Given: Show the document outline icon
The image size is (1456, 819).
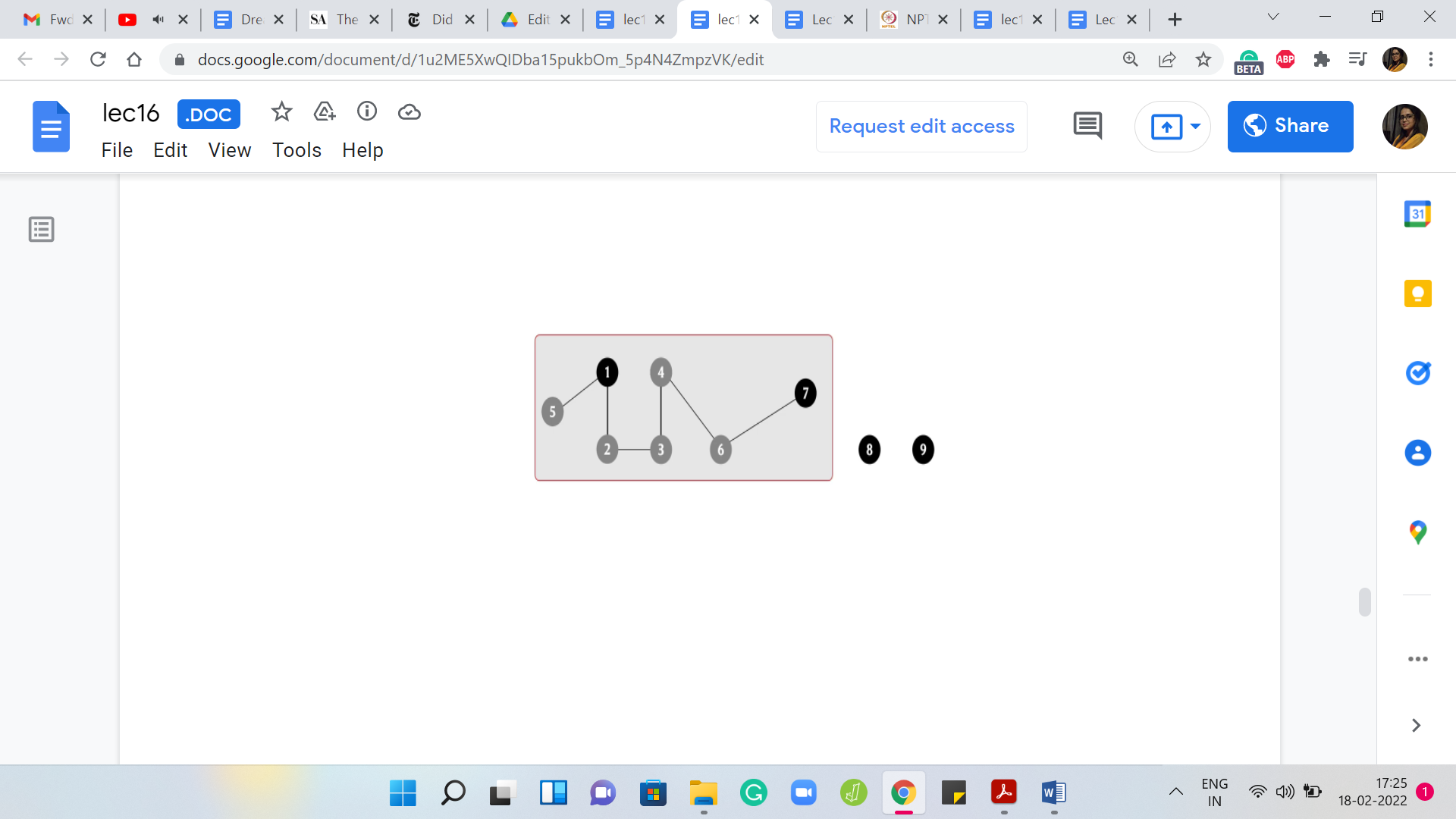Looking at the screenshot, I should [x=42, y=229].
